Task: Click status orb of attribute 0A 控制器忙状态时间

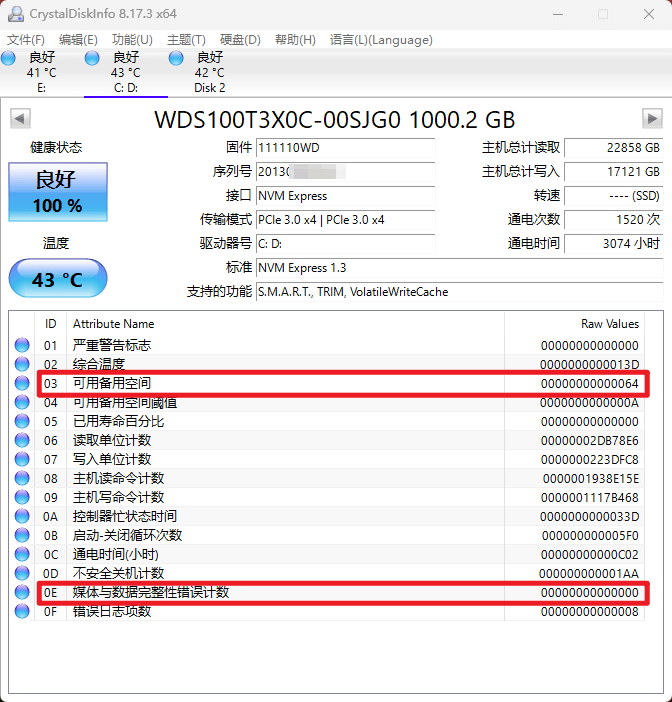Action: pos(22,516)
